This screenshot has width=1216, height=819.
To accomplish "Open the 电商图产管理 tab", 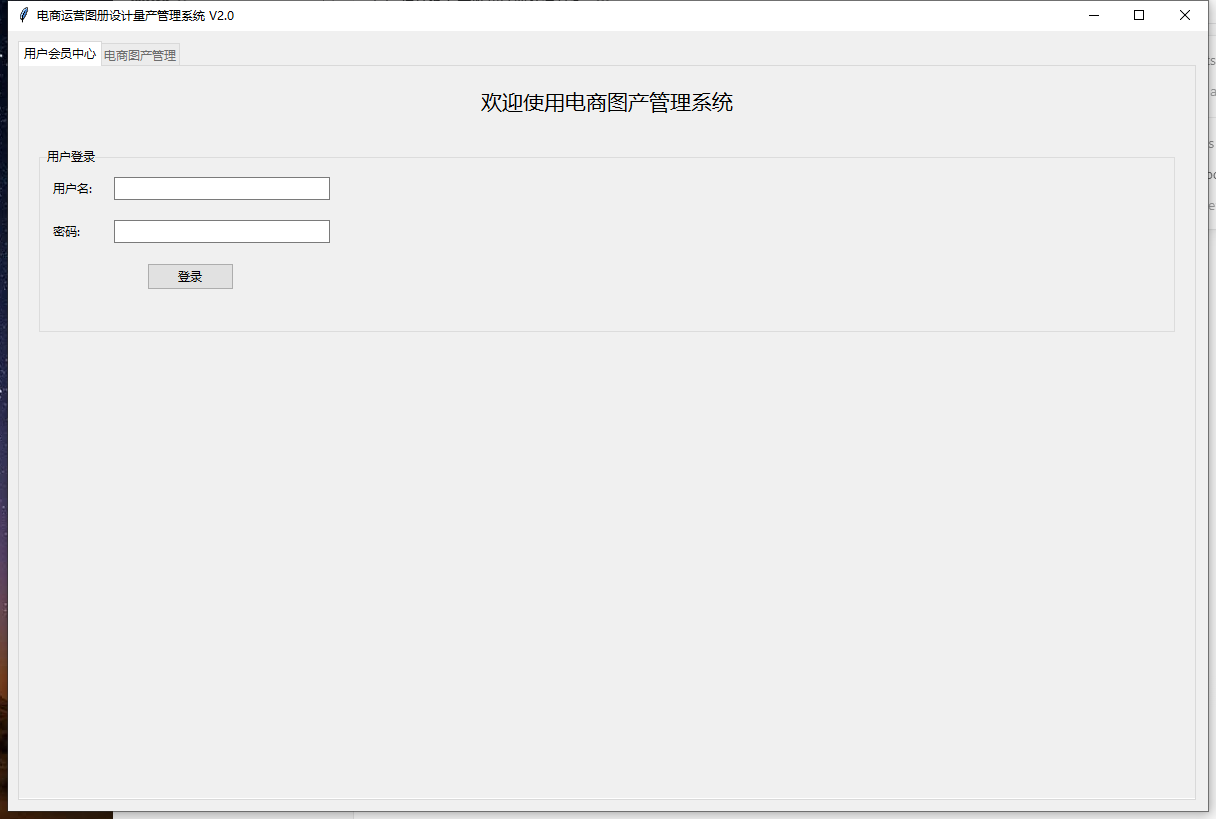I will pyautogui.click(x=140, y=56).
